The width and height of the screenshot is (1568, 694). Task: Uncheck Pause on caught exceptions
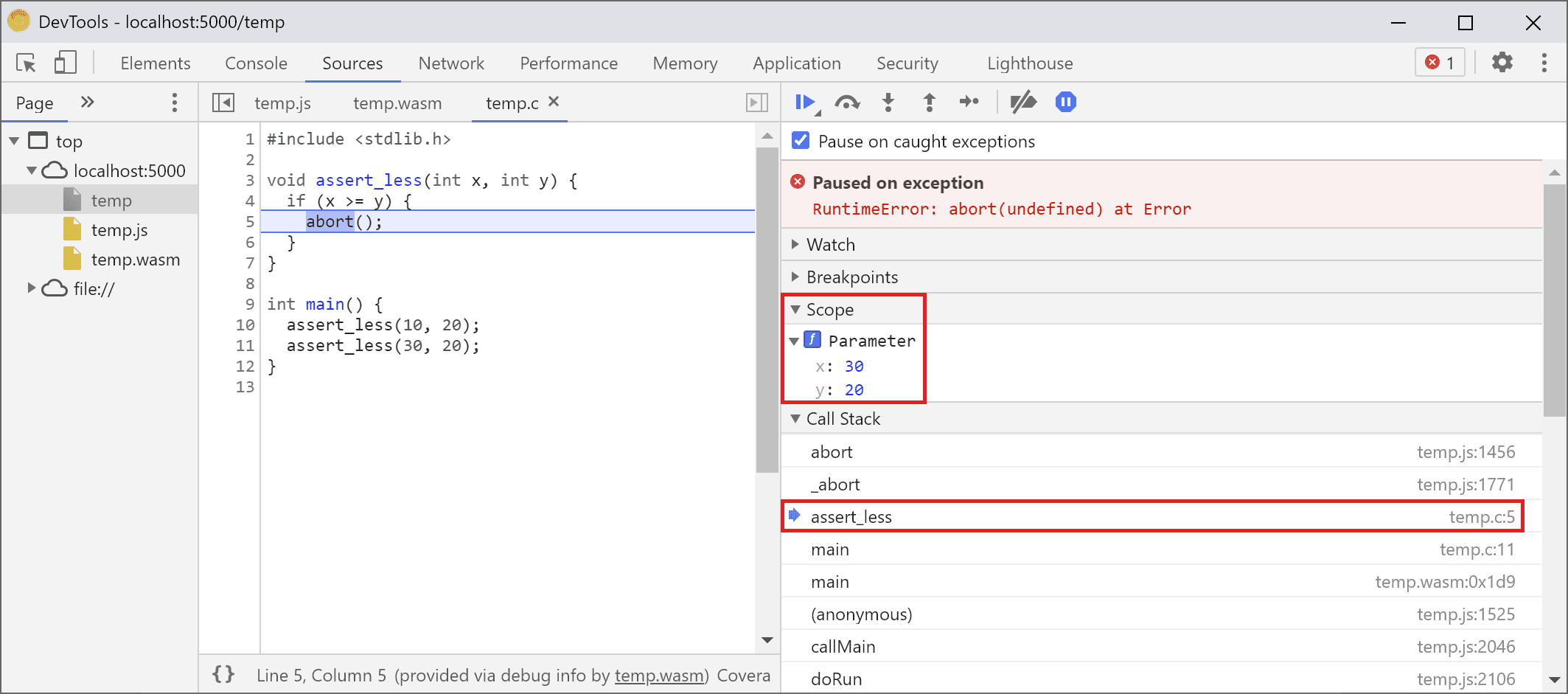[x=800, y=141]
